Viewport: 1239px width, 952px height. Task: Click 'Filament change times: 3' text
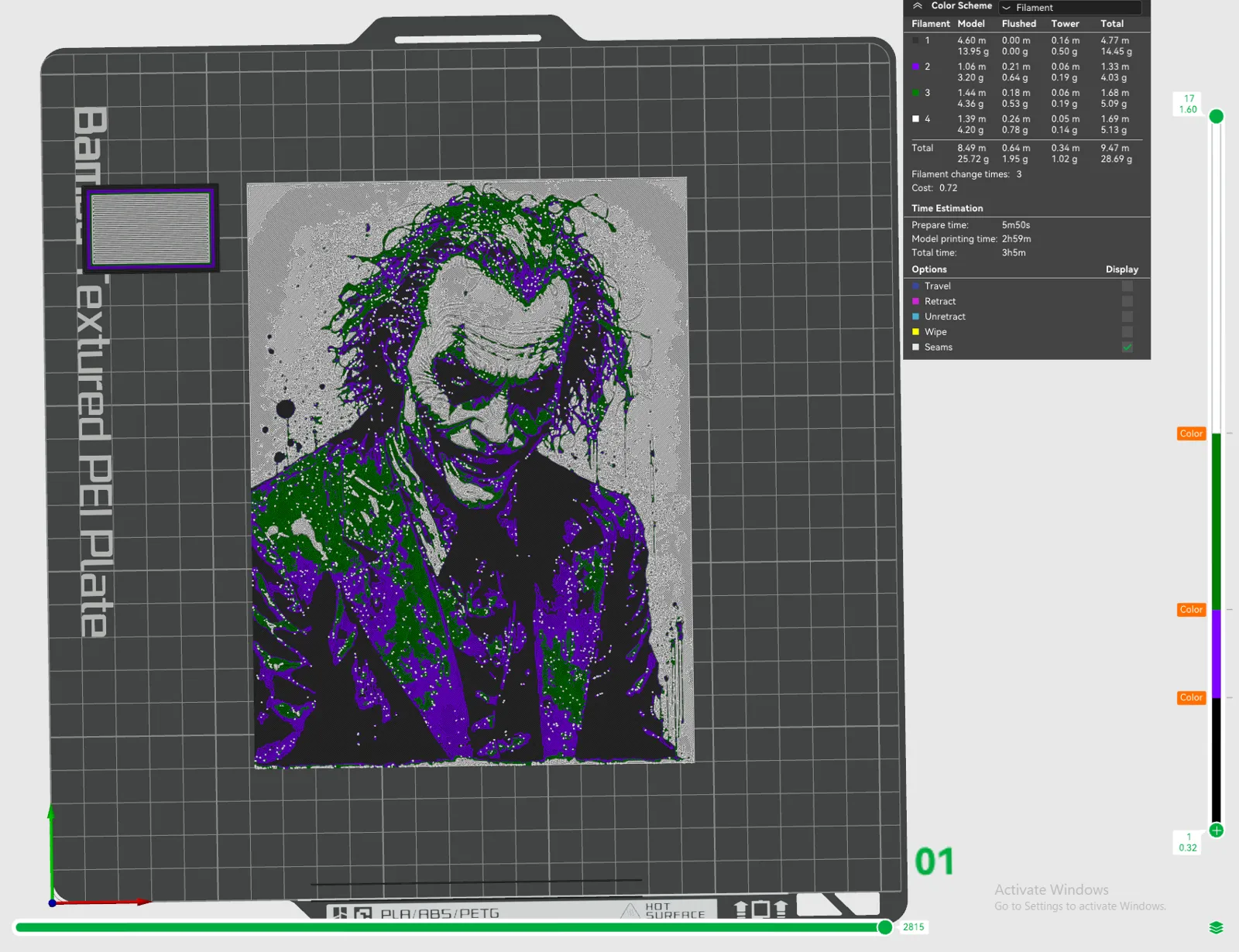coord(966,174)
